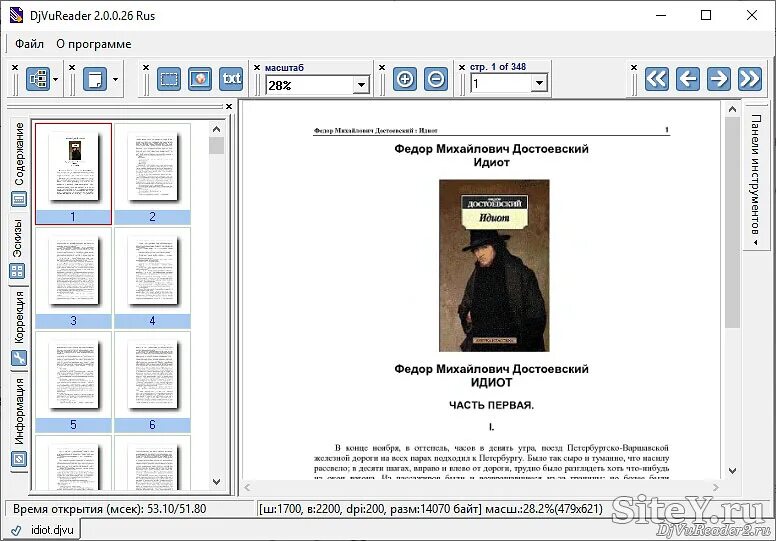Click the ш:1700 page size status text
The width and height of the screenshot is (776, 541).
[x=431, y=509]
